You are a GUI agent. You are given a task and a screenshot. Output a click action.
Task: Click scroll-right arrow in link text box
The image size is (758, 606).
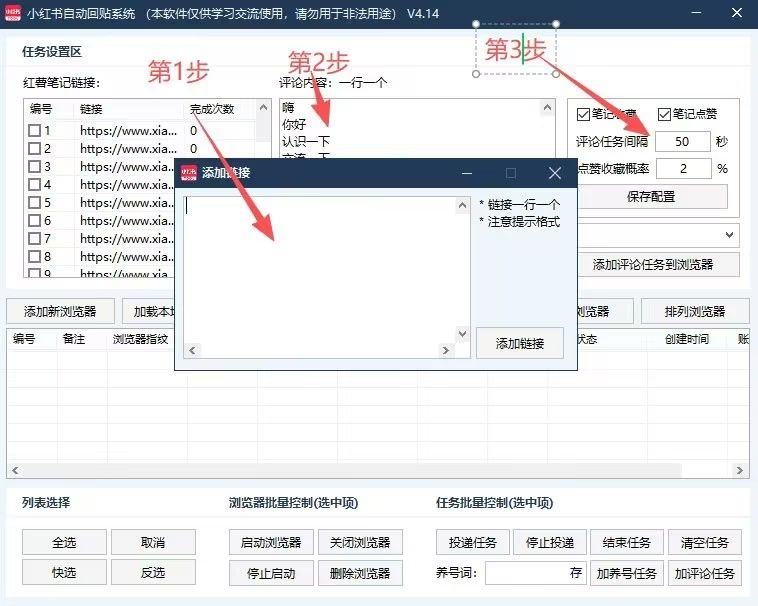coord(448,350)
